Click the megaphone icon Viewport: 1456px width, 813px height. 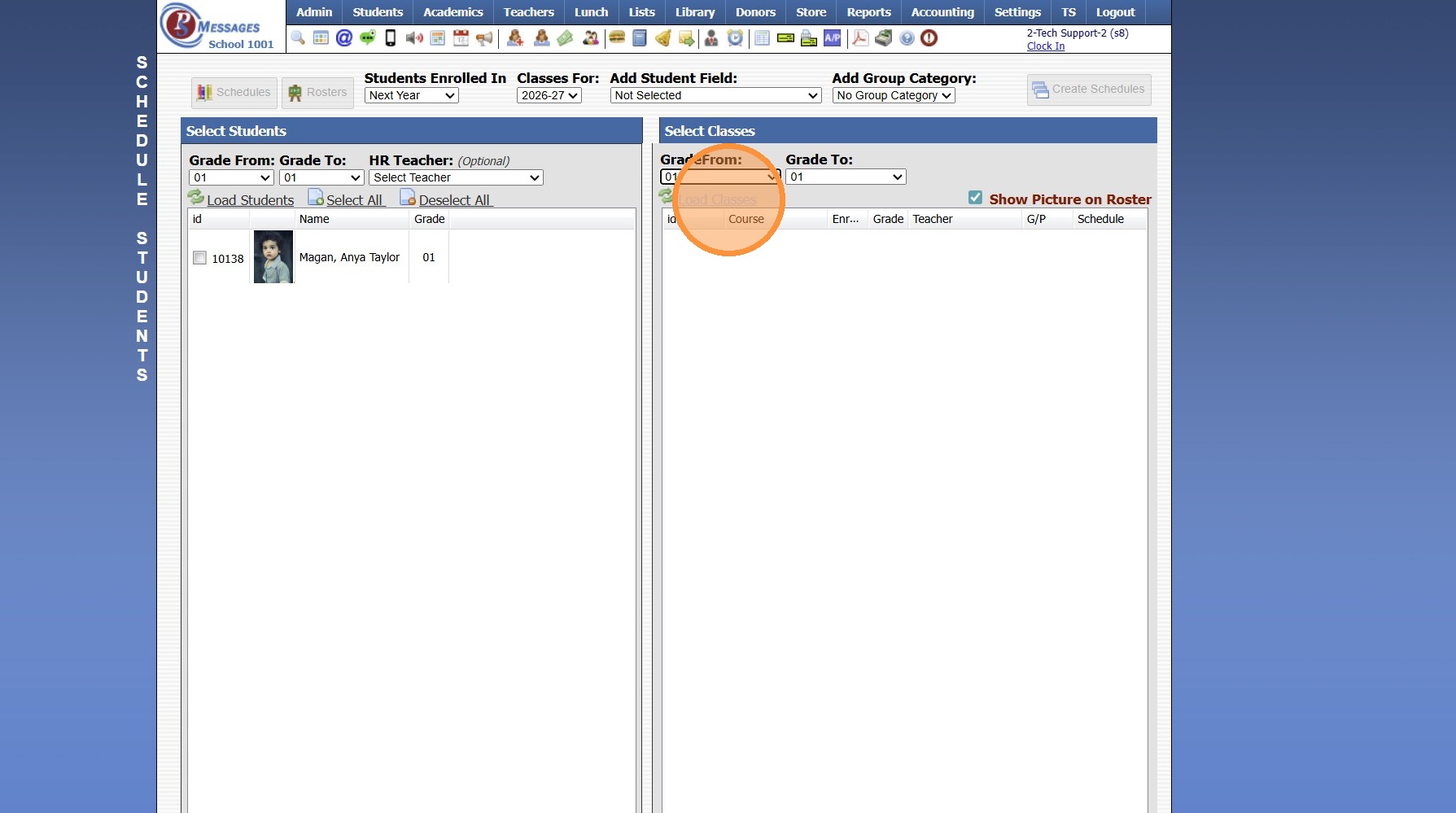[484, 38]
